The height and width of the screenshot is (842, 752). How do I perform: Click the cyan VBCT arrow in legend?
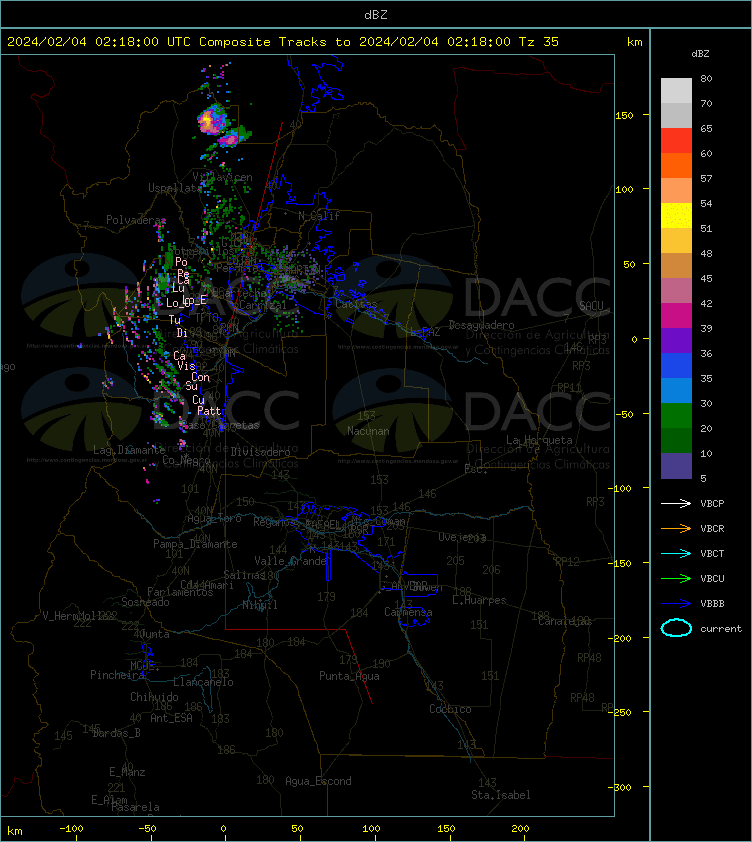(676, 553)
